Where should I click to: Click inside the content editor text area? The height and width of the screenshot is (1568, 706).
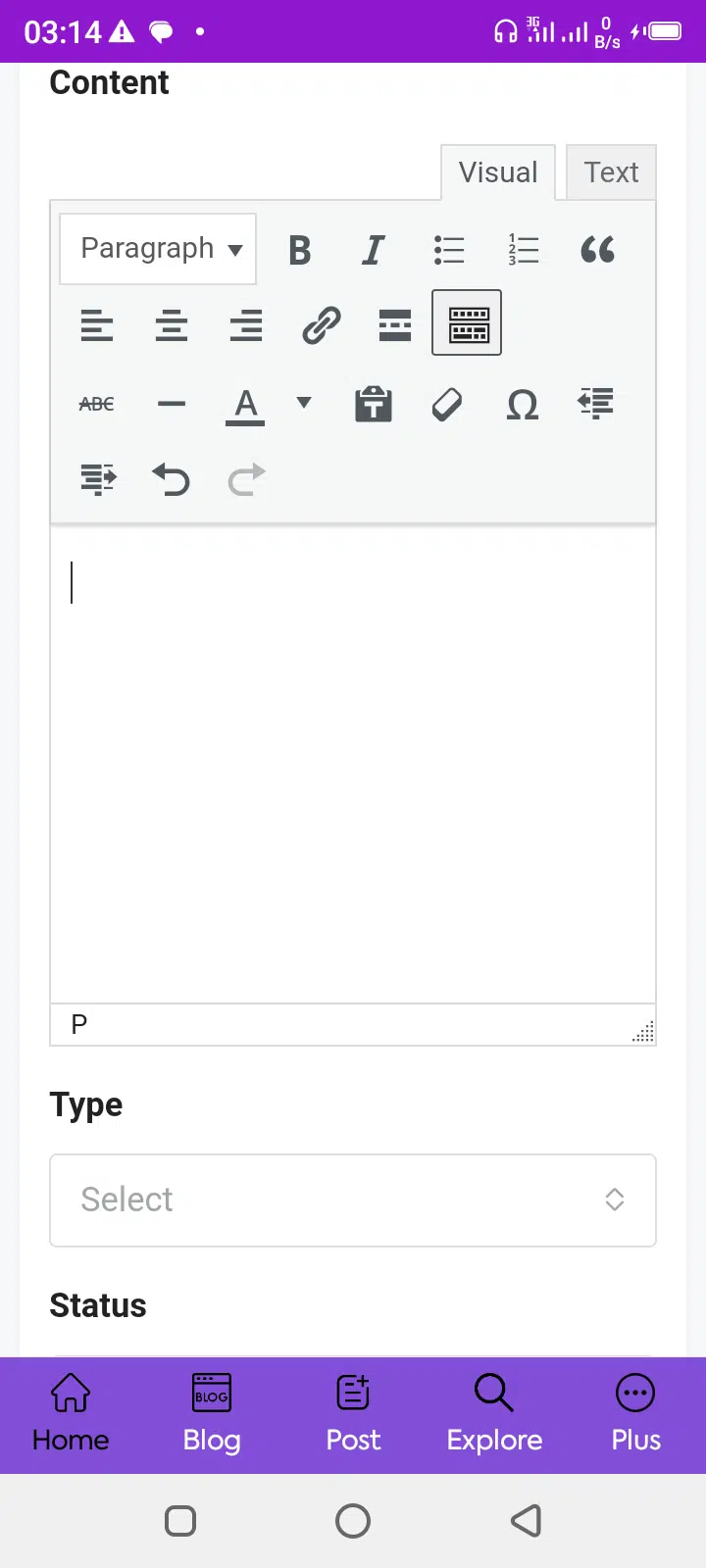click(353, 764)
